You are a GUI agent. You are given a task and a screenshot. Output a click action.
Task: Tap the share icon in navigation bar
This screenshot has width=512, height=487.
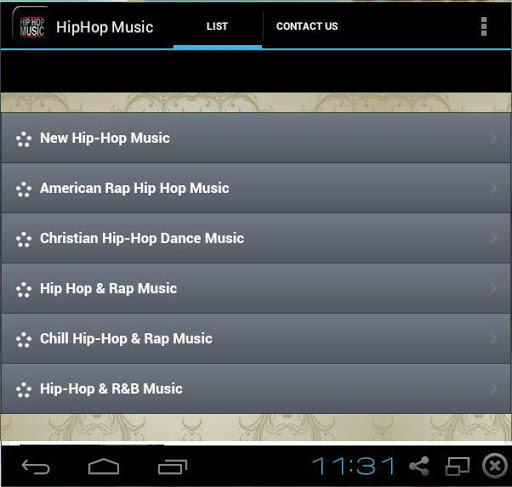tap(419, 466)
